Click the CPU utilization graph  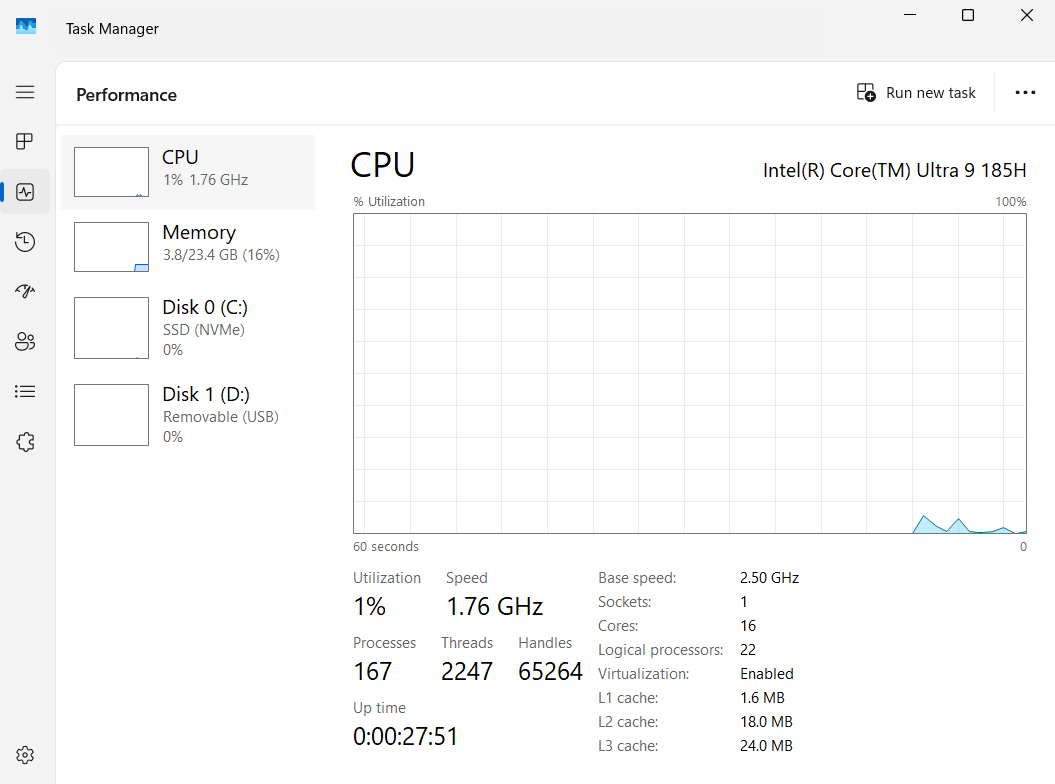coord(689,373)
